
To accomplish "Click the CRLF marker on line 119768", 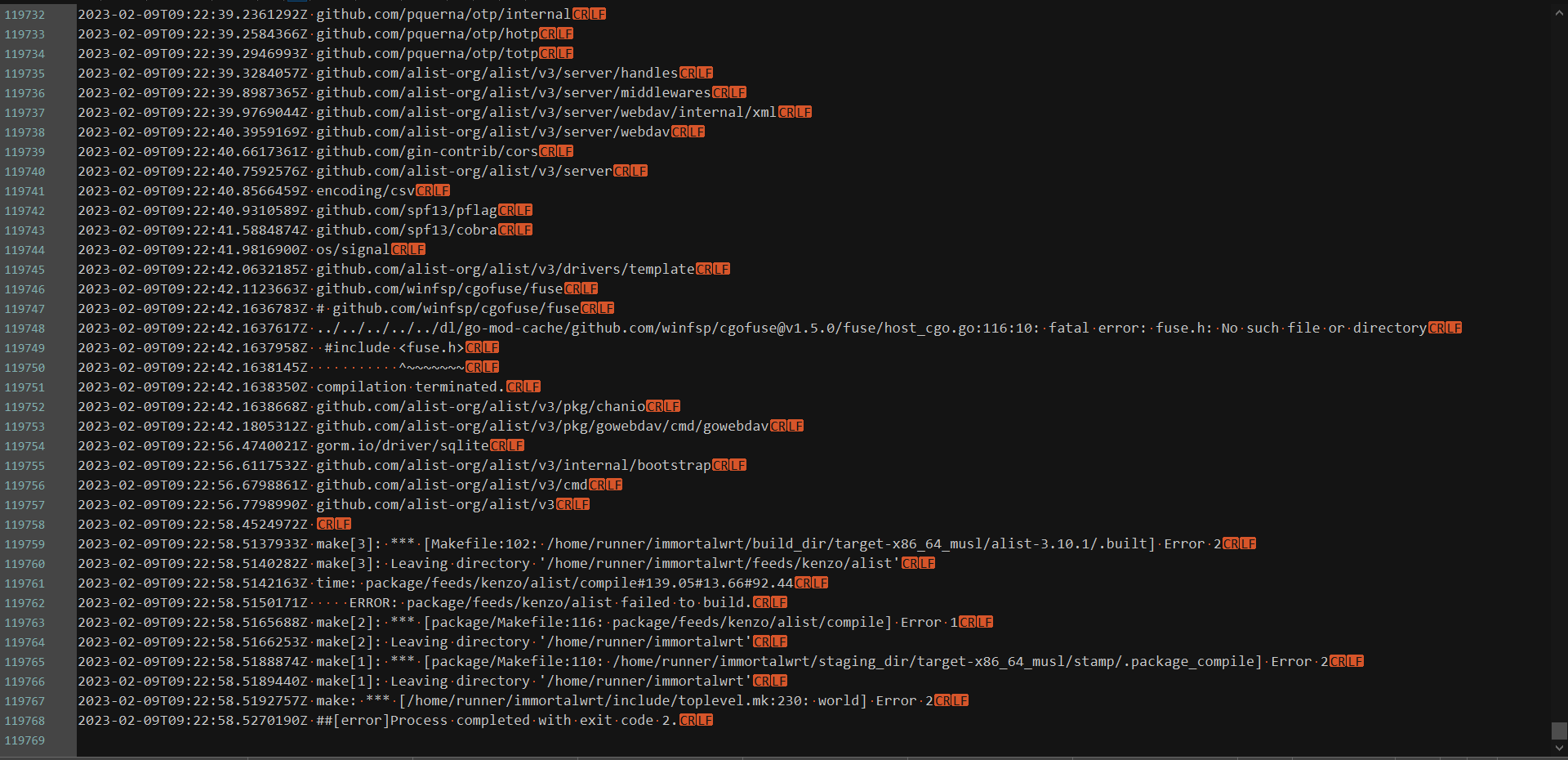I will (697, 720).
